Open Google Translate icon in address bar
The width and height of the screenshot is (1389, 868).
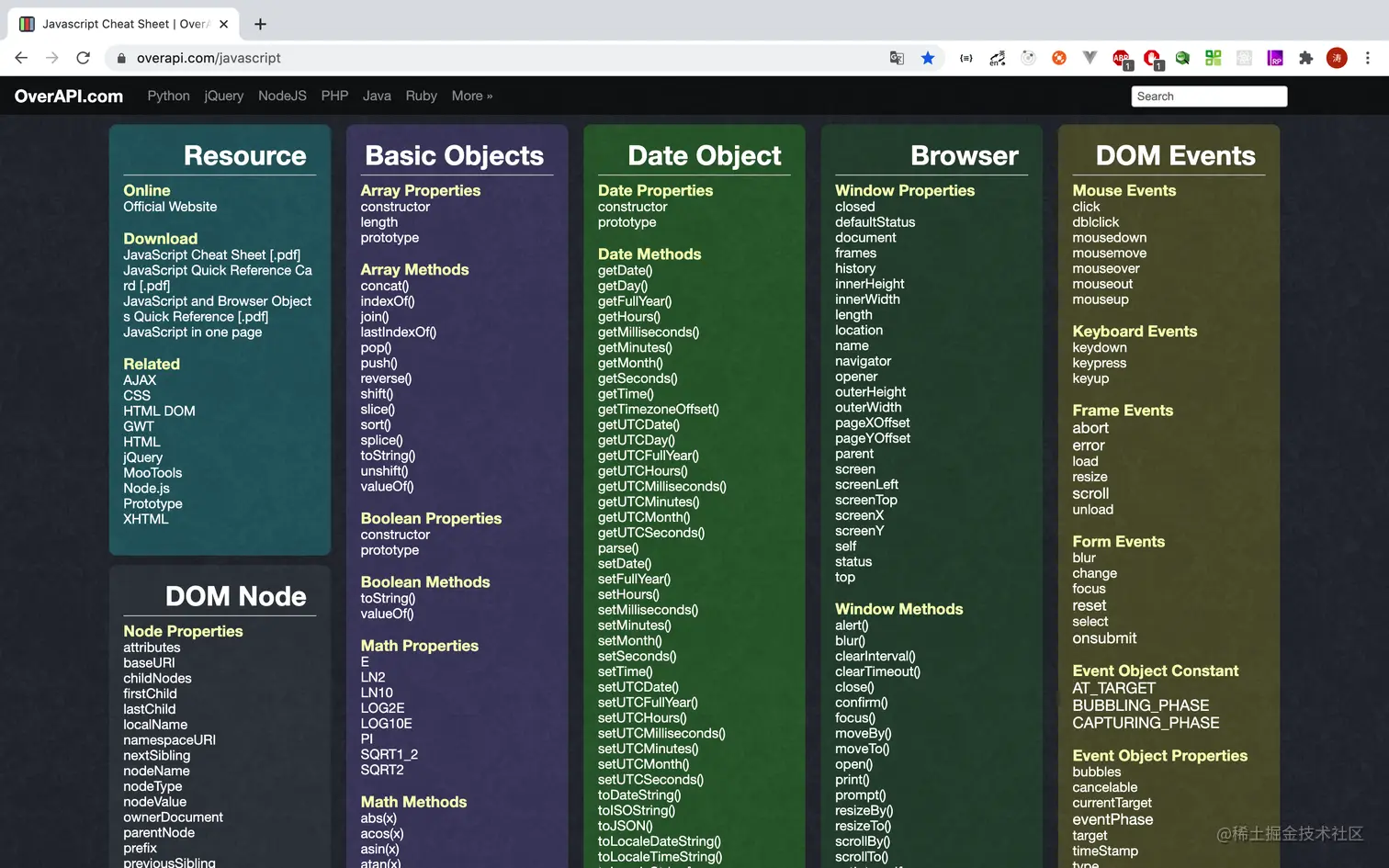click(x=897, y=58)
